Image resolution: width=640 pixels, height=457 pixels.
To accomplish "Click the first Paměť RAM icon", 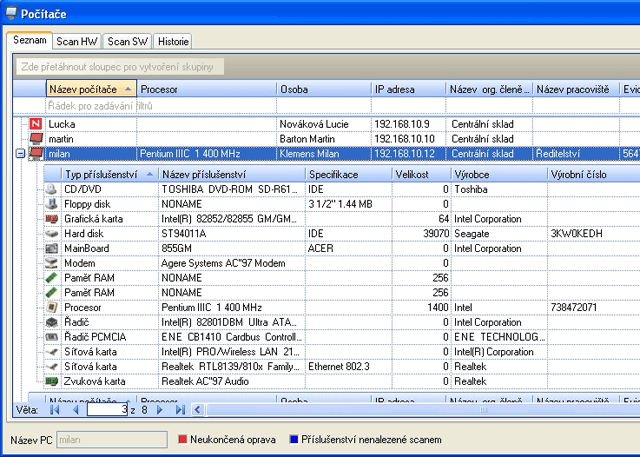I will click(51, 278).
